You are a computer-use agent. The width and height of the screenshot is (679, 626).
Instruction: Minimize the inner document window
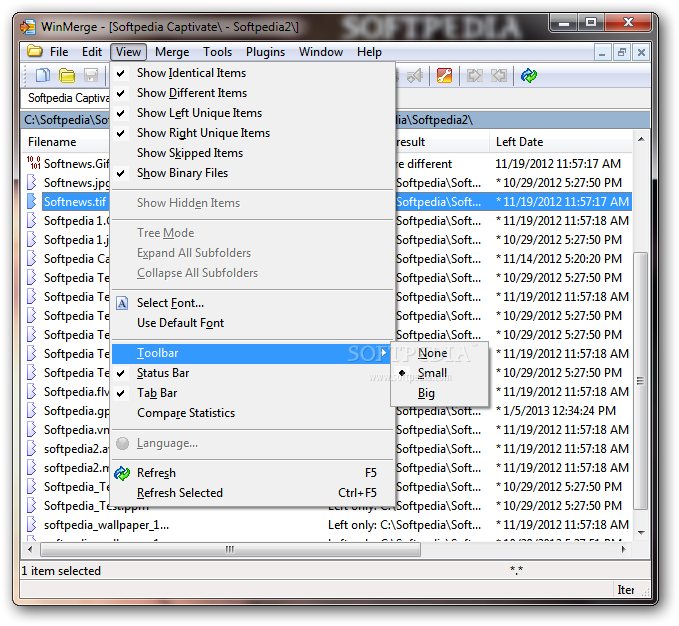point(602,52)
